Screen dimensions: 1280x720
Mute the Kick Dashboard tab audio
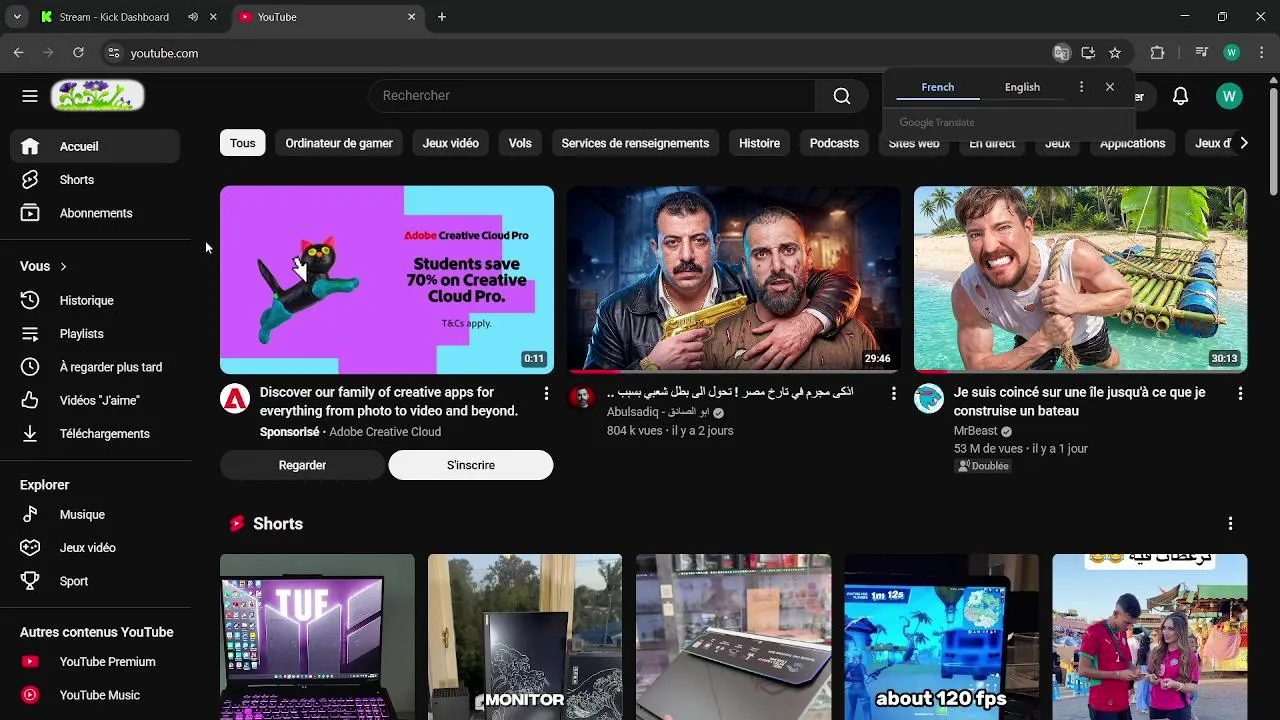coord(193,17)
